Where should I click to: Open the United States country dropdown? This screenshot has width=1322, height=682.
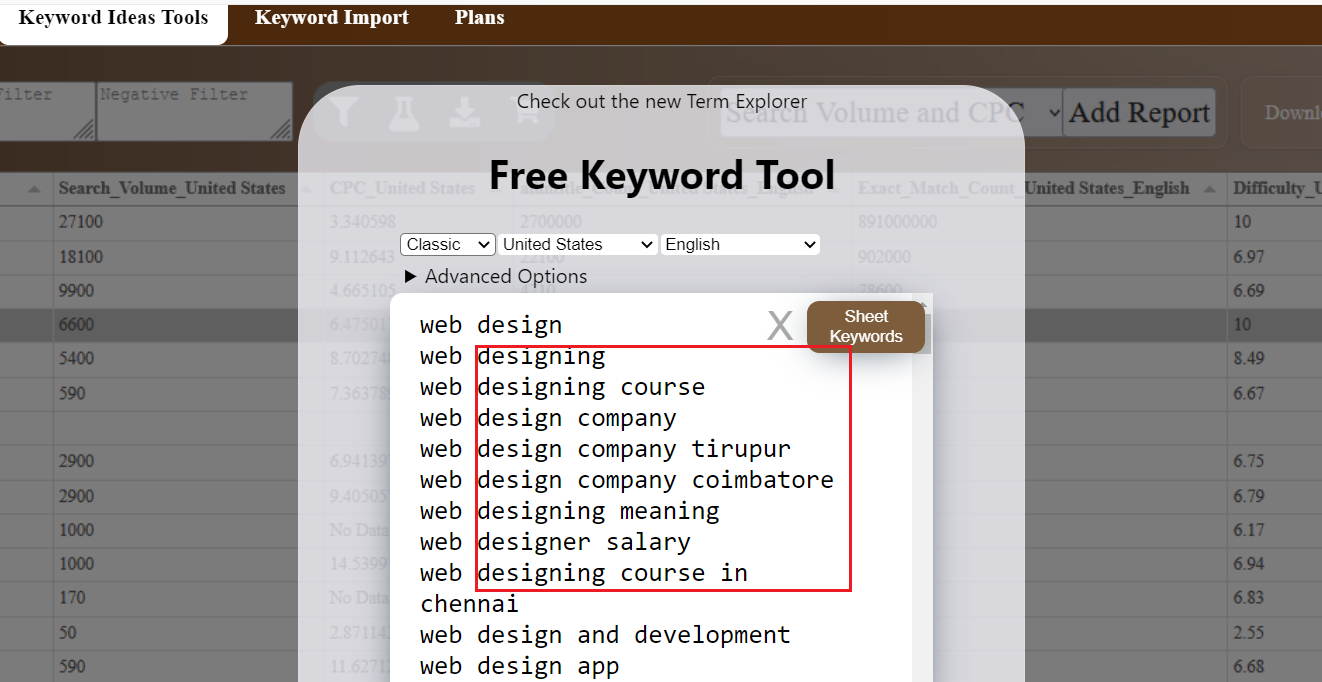(x=578, y=244)
